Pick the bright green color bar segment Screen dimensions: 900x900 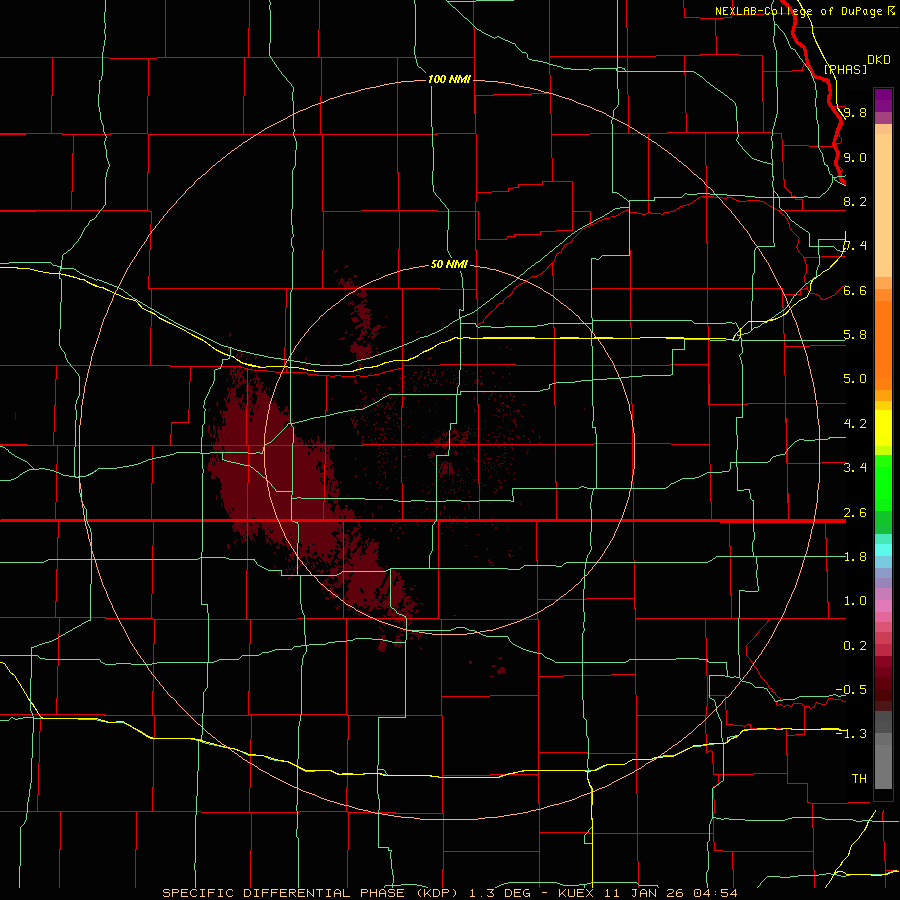pyautogui.click(x=883, y=482)
